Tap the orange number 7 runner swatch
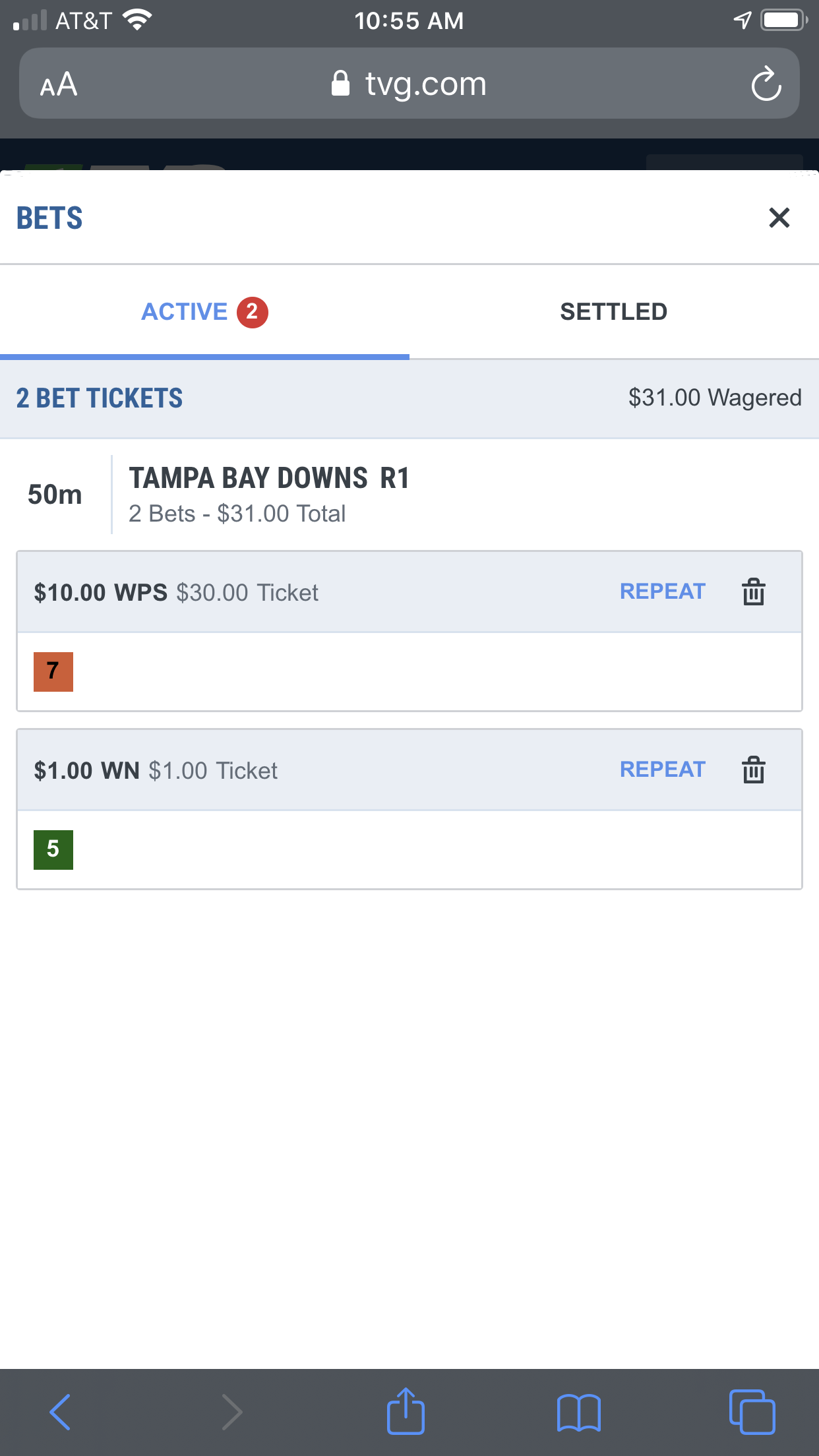The height and width of the screenshot is (1456, 819). click(x=53, y=672)
